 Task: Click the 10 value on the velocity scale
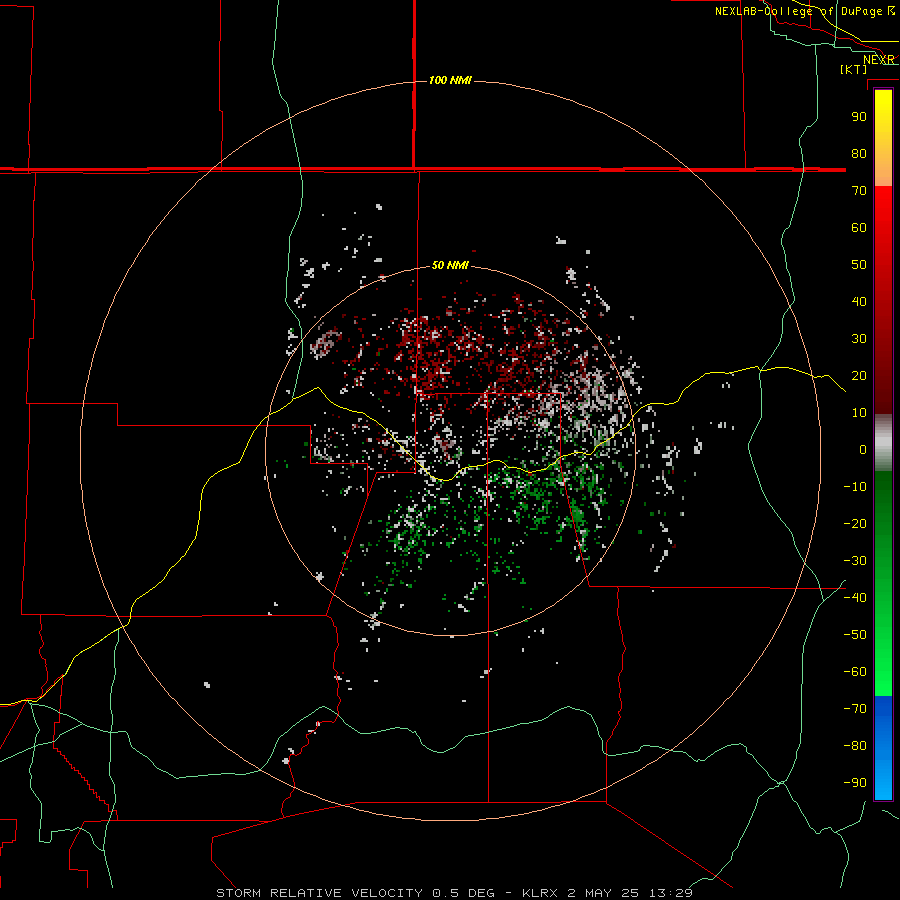(859, 413)
